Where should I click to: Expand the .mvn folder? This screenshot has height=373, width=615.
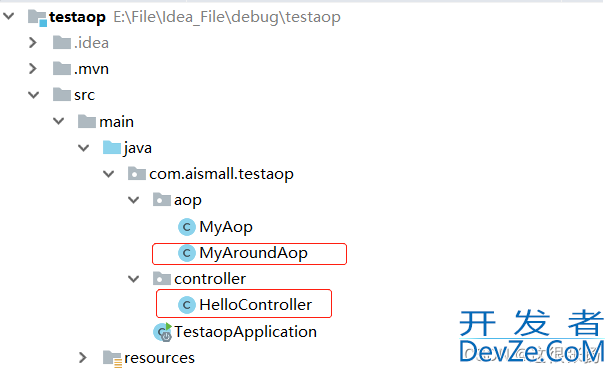pyautogui.click(x=33, y=69)
